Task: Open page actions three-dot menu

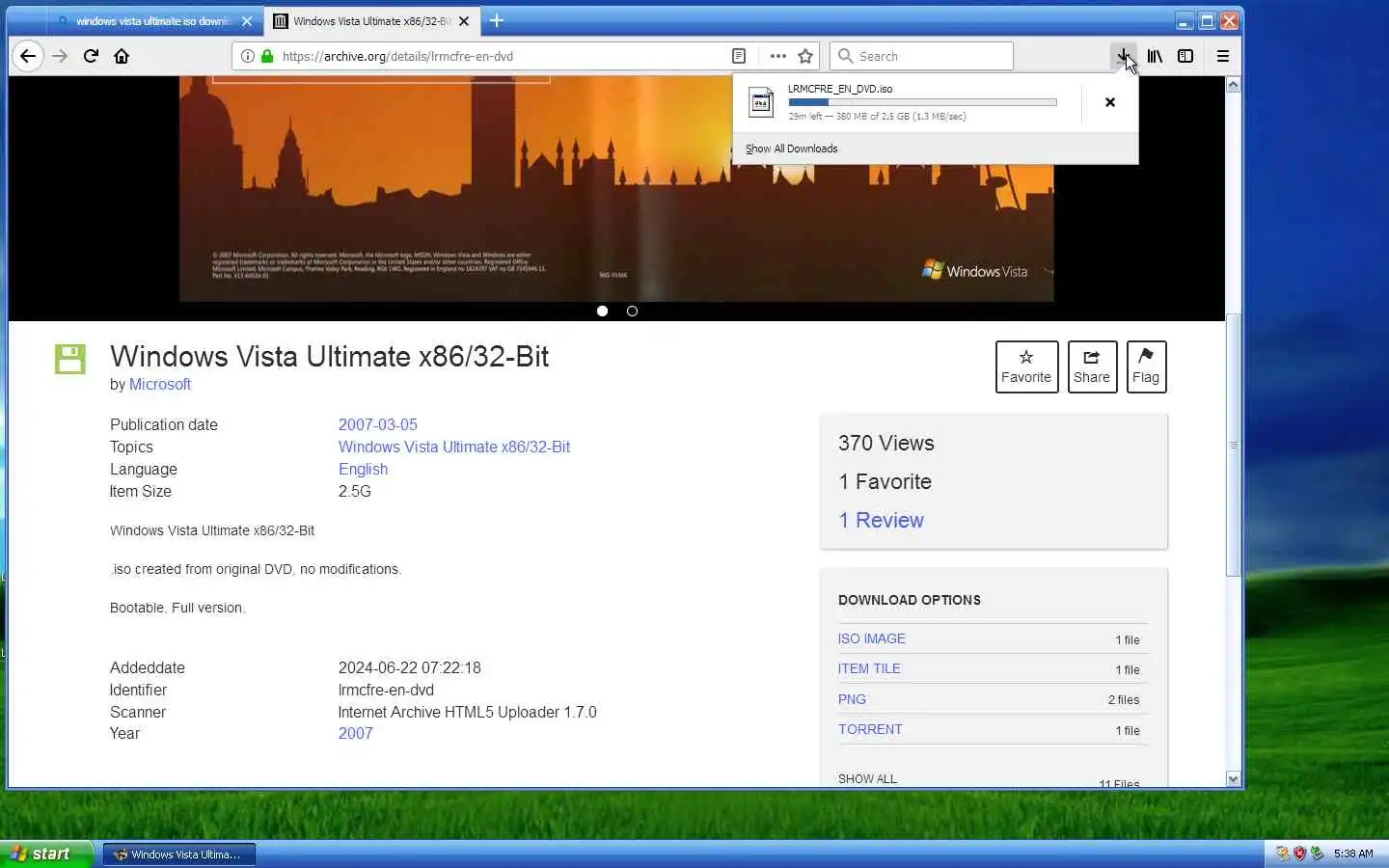Action: point(777,56)
